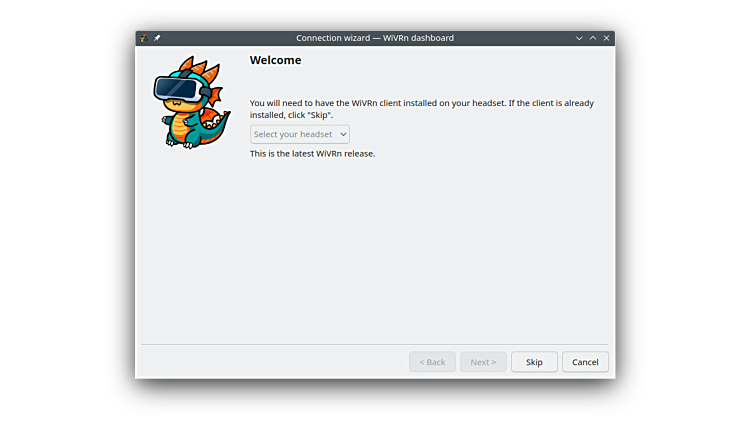Maximize the Connection wizard window
Viewport: 752px width, 423px height.
592,38
